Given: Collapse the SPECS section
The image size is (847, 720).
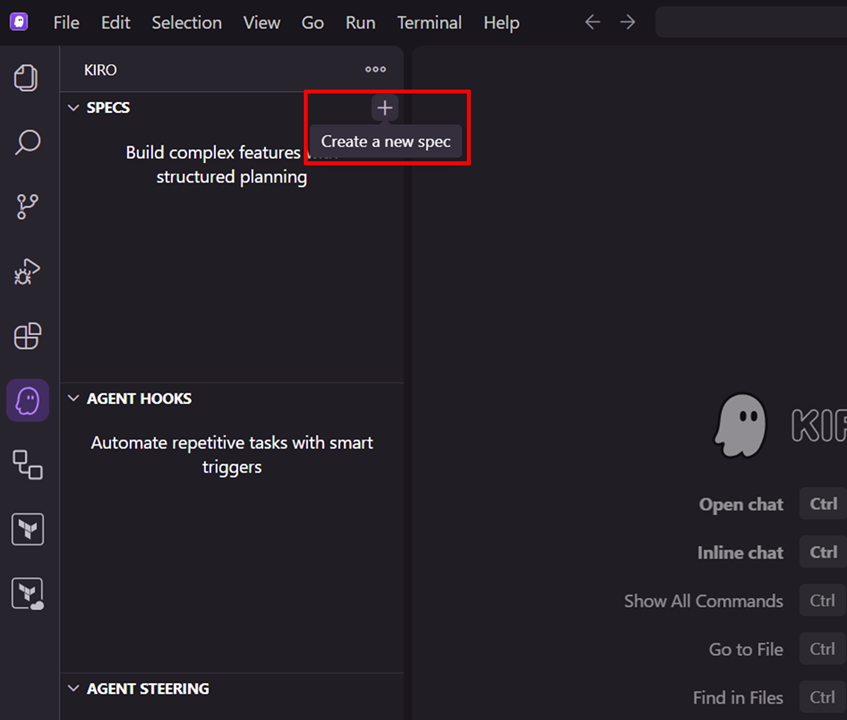Looking at the screenshot, I should click(73, 107).
